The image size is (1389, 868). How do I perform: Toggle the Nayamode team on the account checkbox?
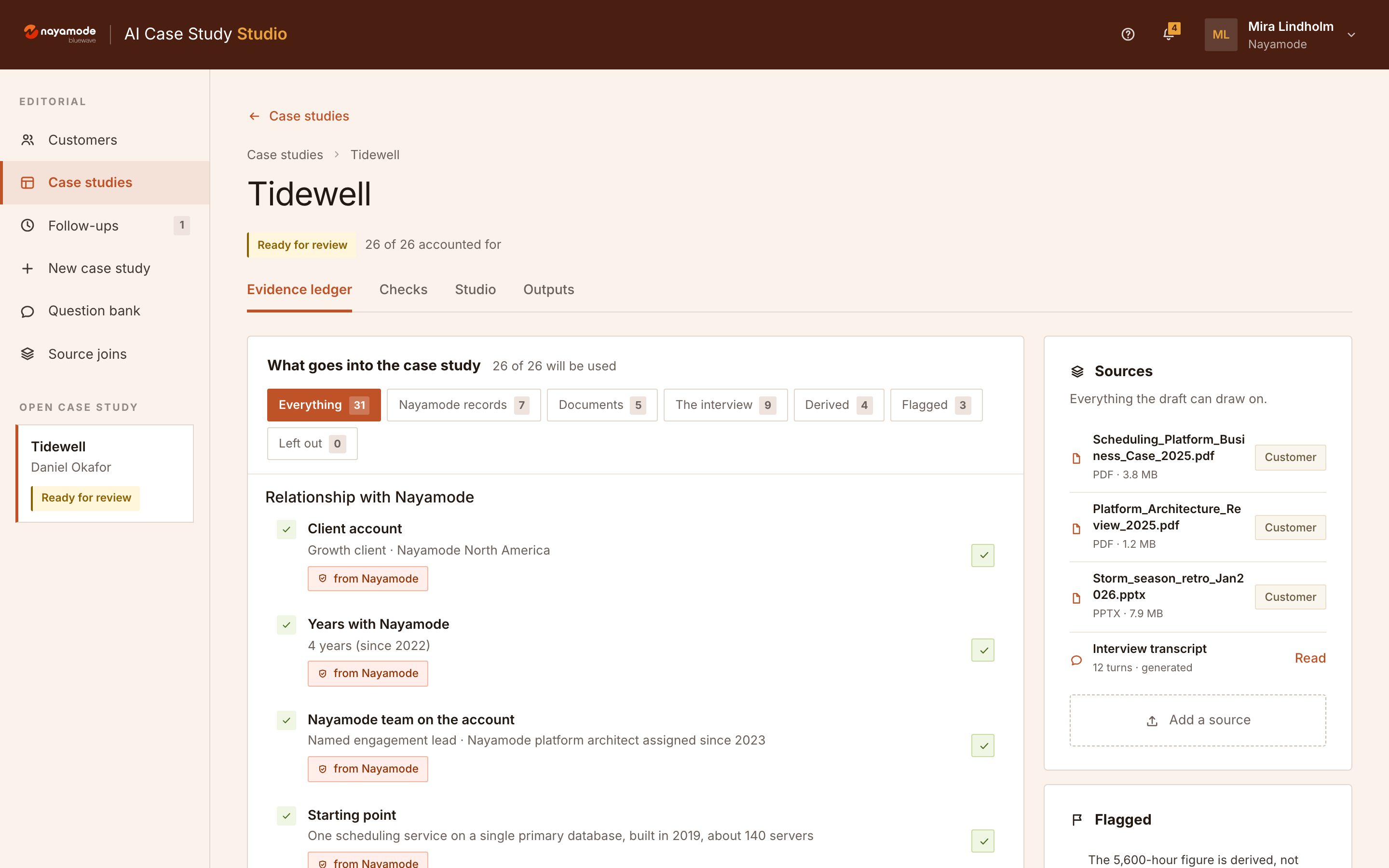[x=286, y=720]
